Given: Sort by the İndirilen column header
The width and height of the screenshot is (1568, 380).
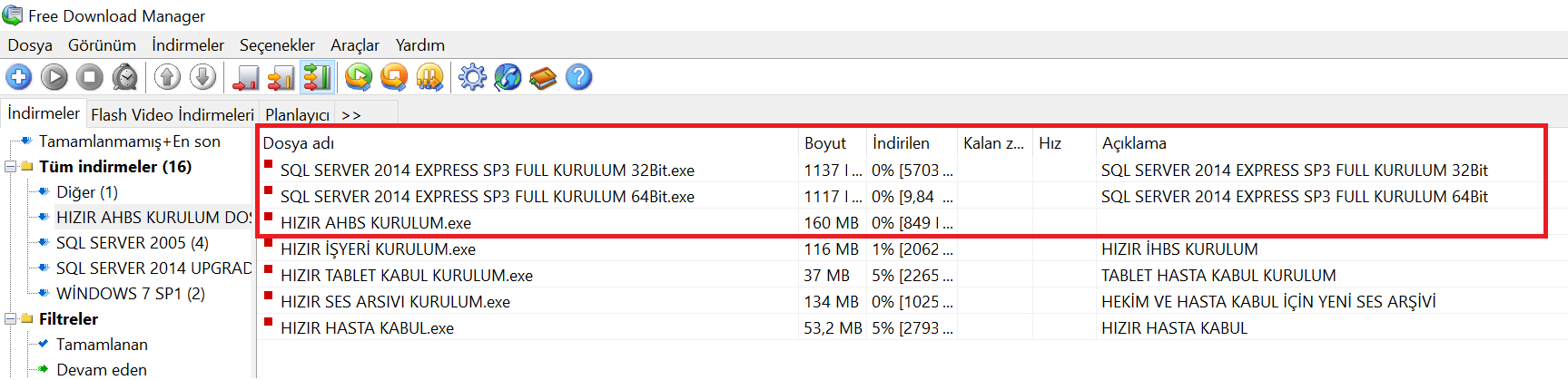Looking at the screenshot, I should 912,143.
